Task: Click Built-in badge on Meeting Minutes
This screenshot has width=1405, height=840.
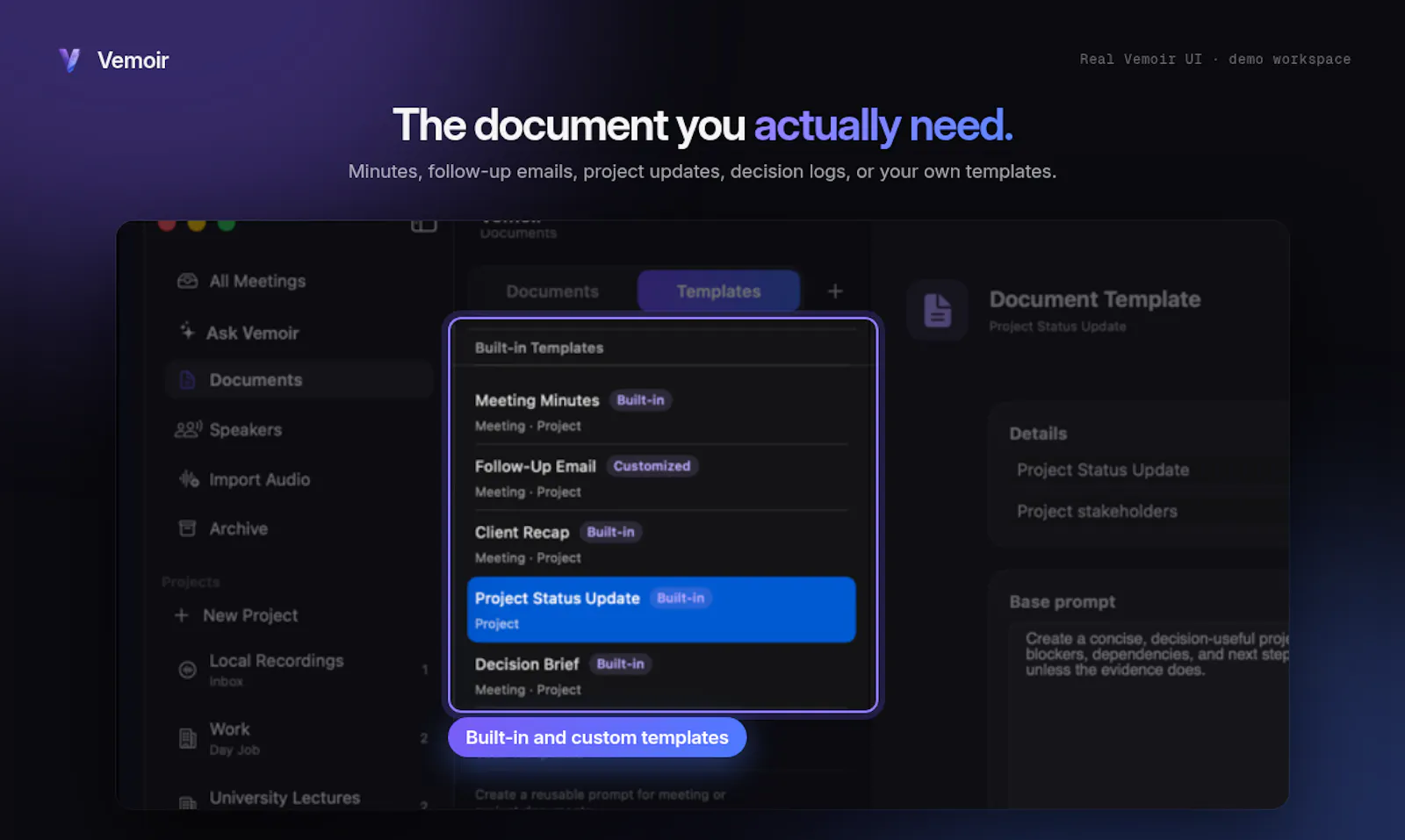Action: 640,400
